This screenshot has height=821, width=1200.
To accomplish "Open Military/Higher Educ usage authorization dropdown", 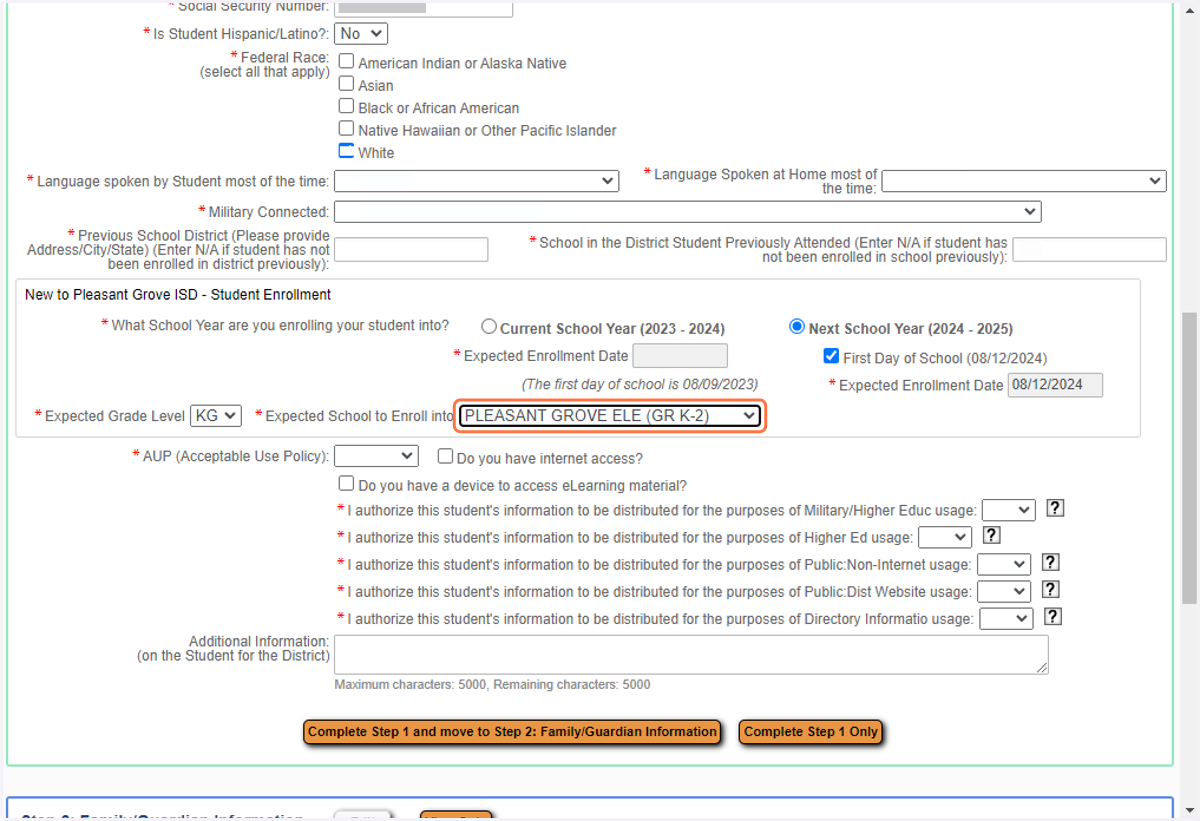I will pyautogui.click(x=1008, y=510).
